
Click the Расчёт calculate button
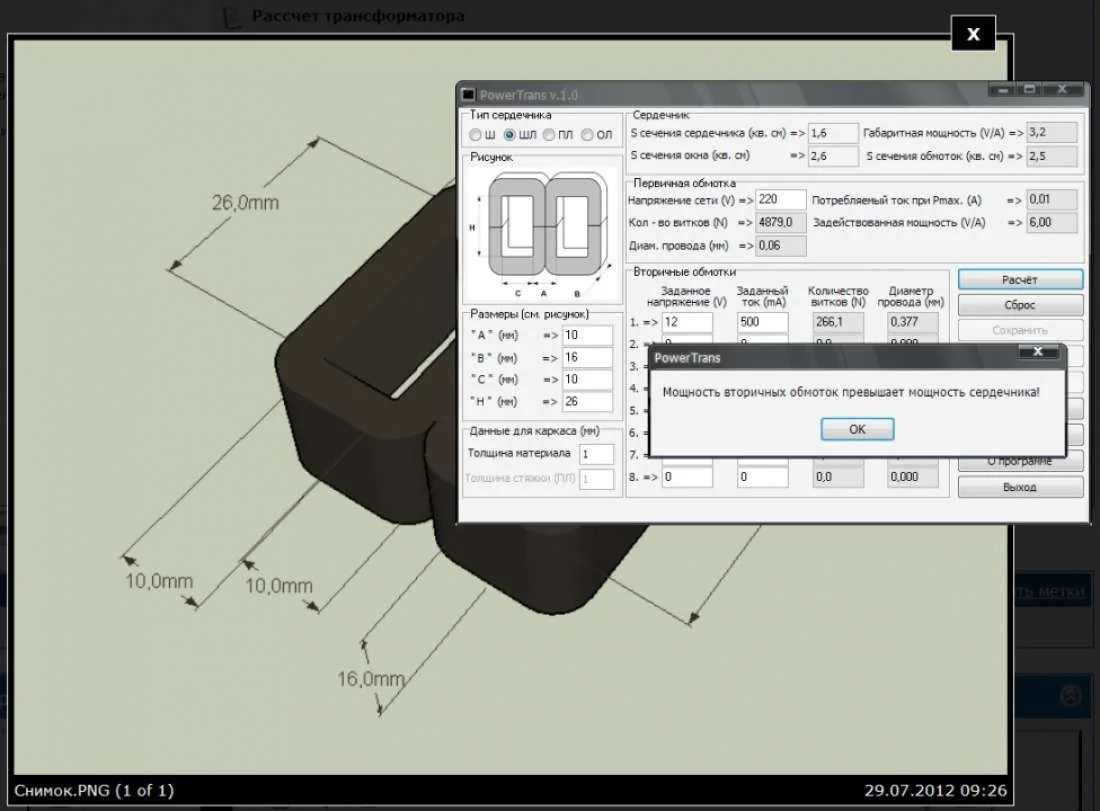point(1020,279)
